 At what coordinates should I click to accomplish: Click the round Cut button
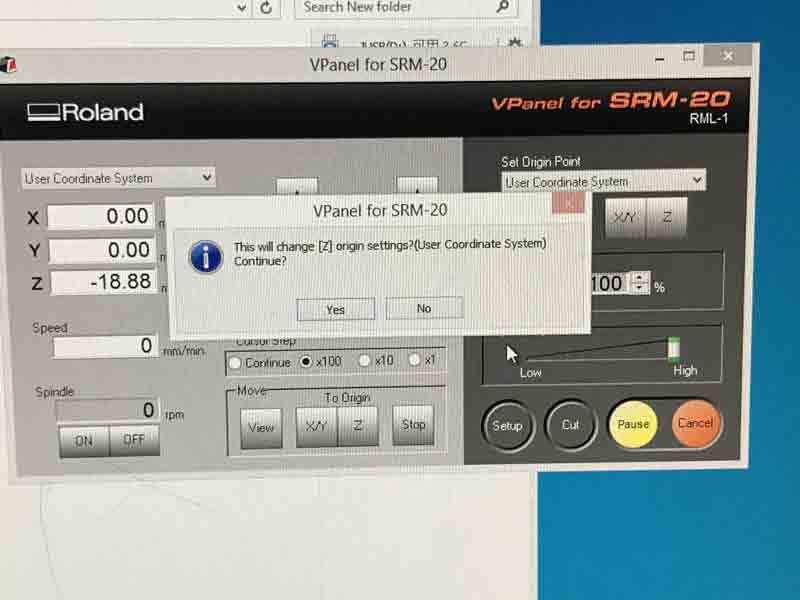click(x=570, y=425)
